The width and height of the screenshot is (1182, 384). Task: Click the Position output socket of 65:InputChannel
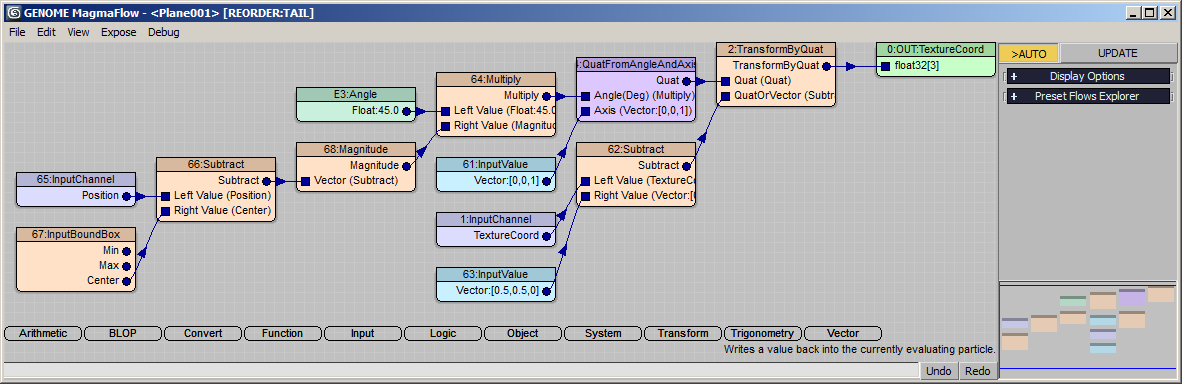click(x=127, y=196)
